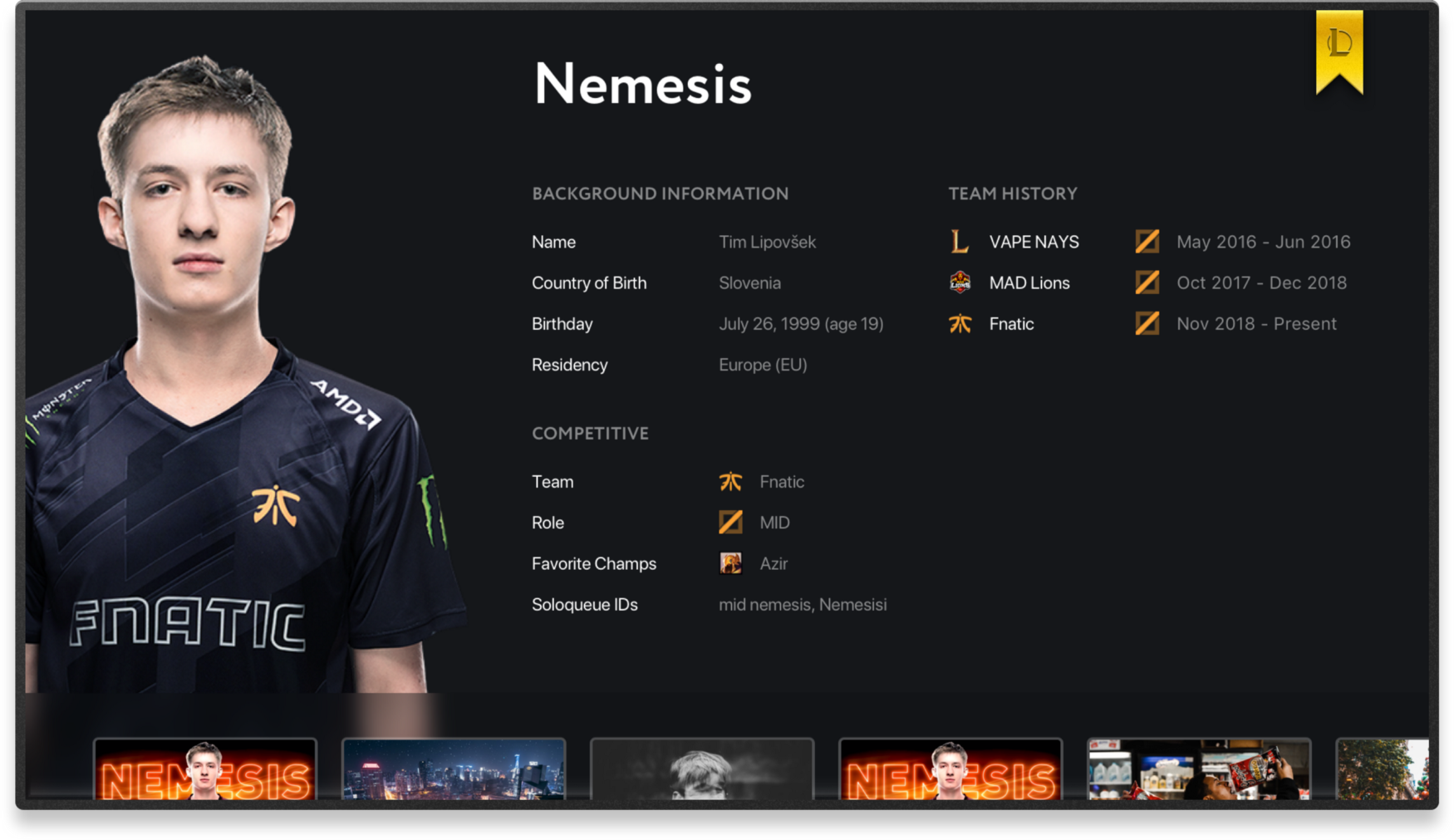Click the VAPE NAYS team logo icon
This screenshot has height=840, width=1454.
pyautogui.click(x=960, y=242)
